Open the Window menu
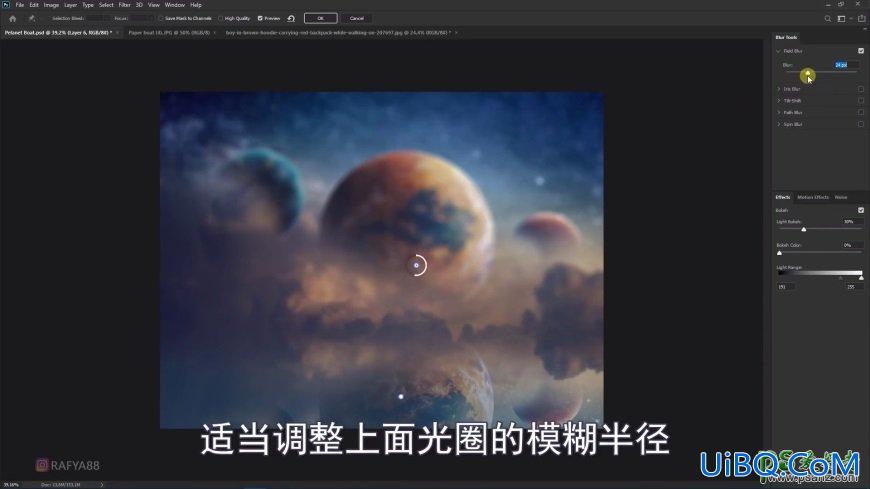 click(175, 5)
